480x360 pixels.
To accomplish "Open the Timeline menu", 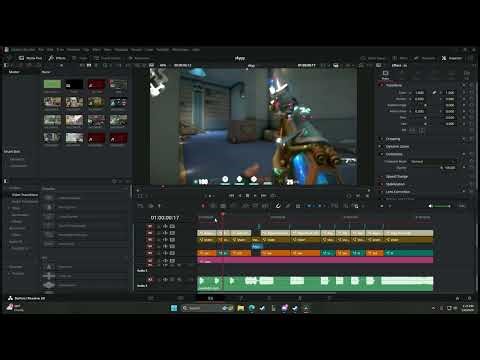I will [x=73, y=50].
